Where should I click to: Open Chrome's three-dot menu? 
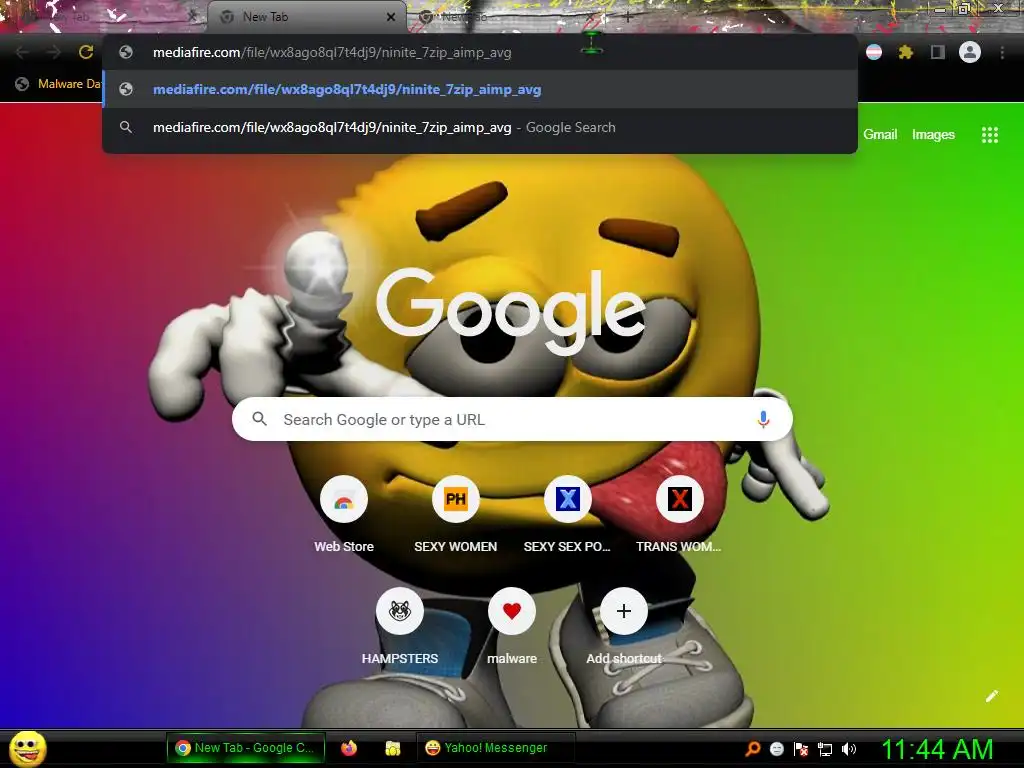(1002, 52)
